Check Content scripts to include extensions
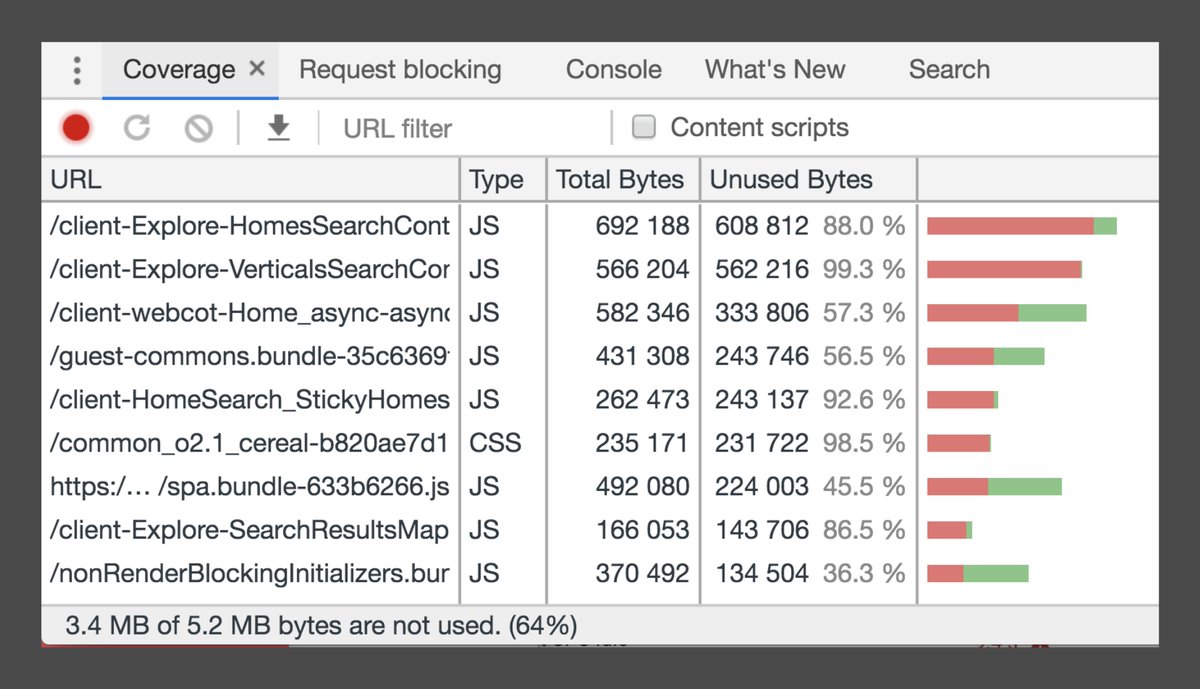Screen dimensions: 1200x689 [643, 127]
